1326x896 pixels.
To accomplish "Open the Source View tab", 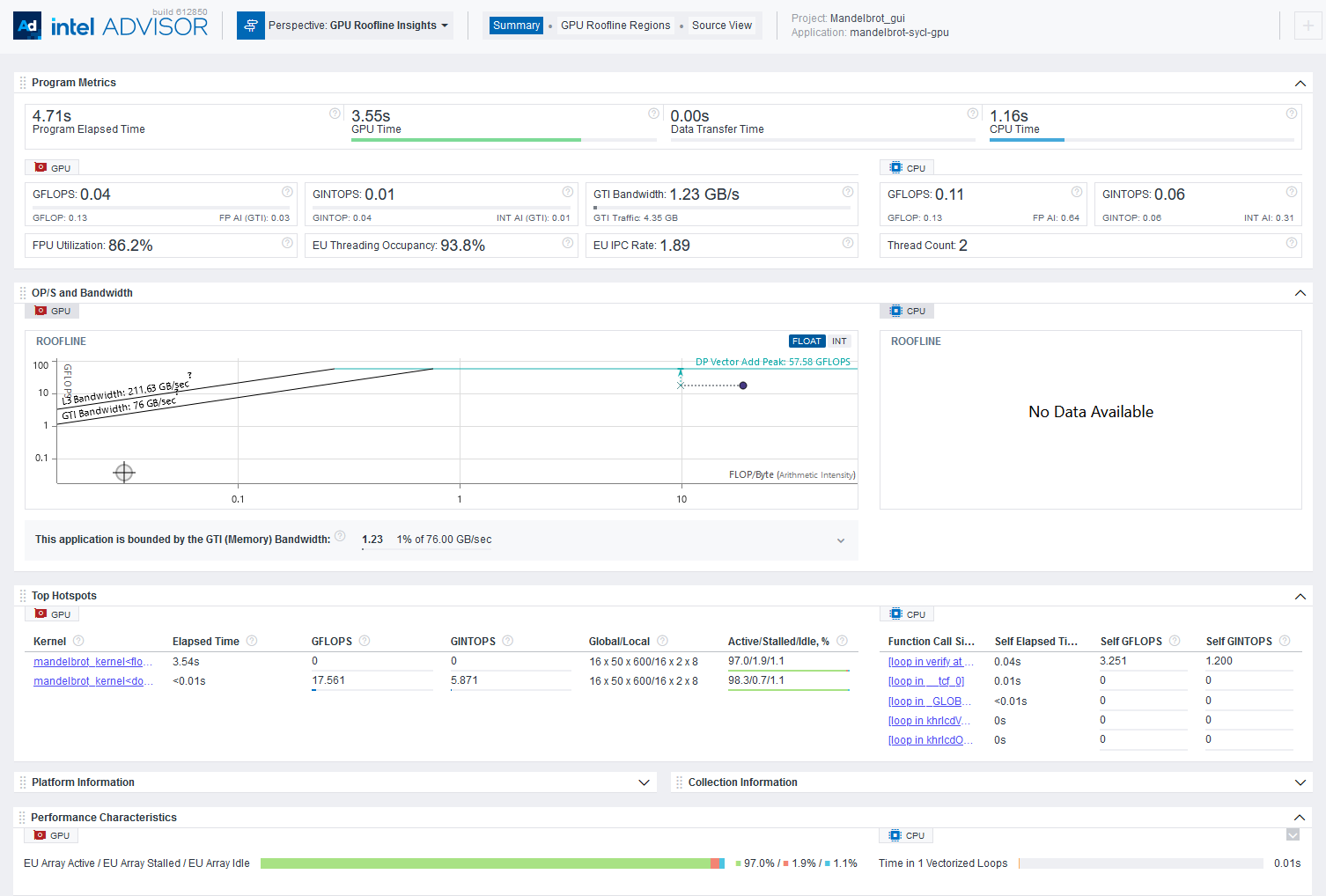I will pos(721,26).
